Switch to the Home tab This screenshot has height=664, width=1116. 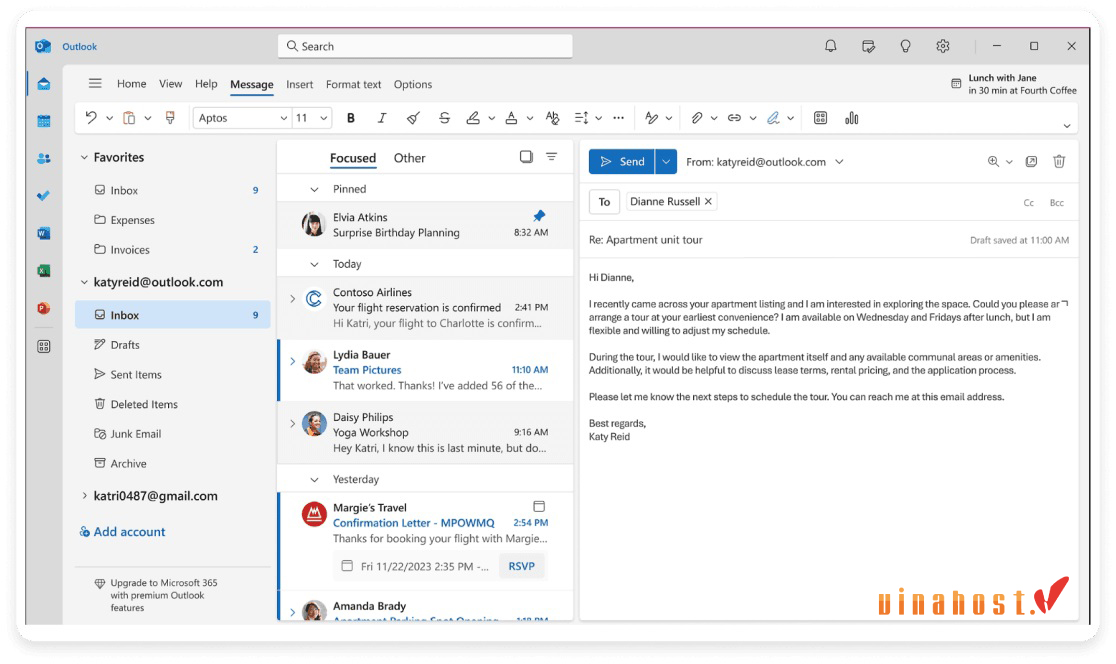tap(132, 84)
